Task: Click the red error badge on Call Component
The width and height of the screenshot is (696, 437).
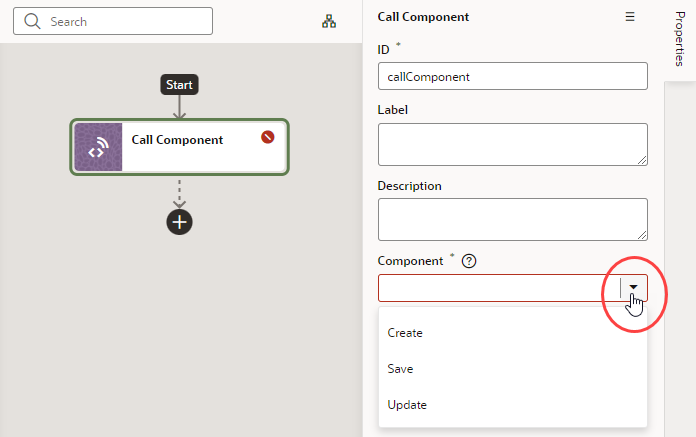Action: click(x=268, y=137)
